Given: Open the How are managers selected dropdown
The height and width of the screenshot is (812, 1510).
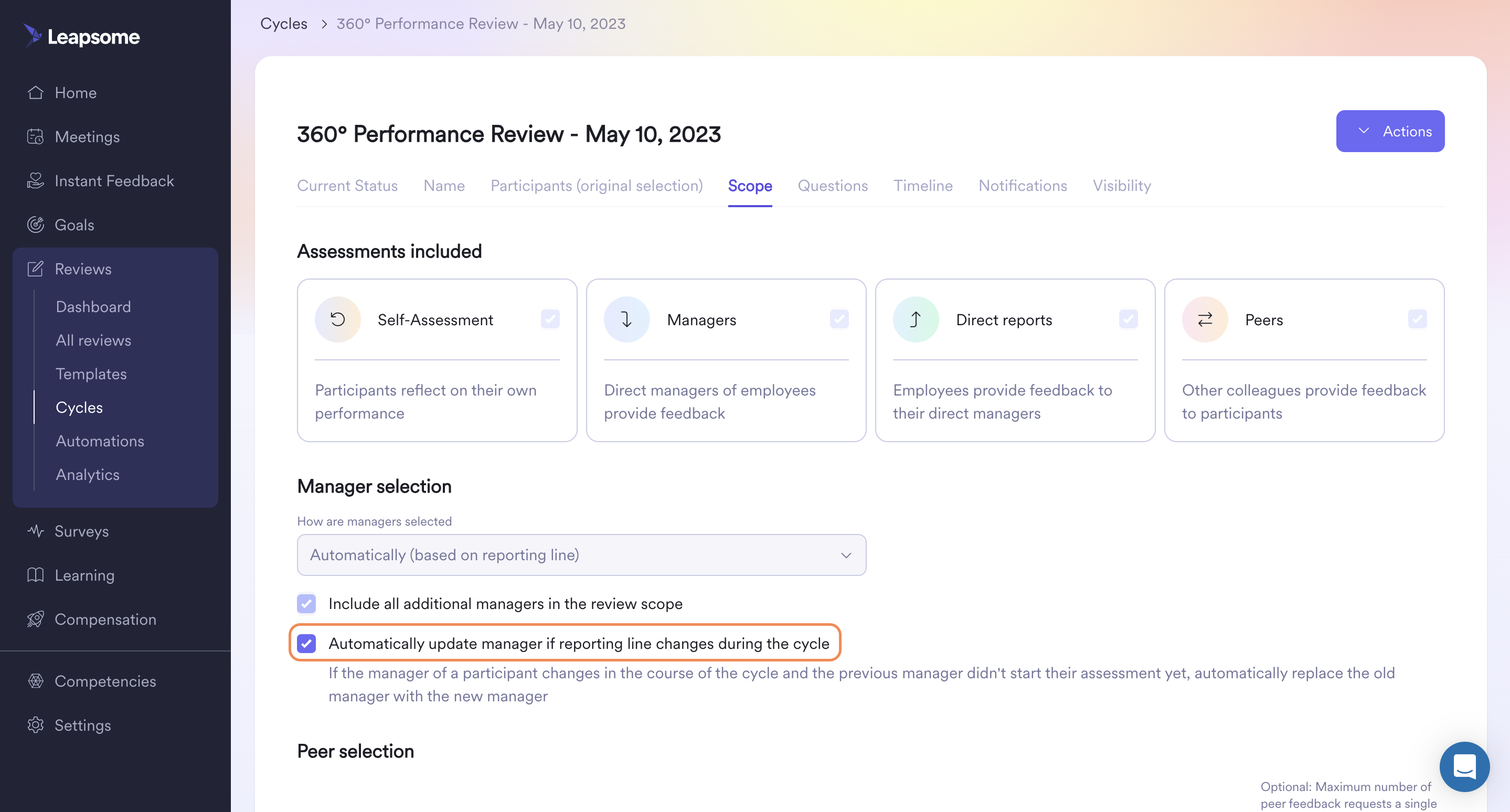Looking at the screenshot, I should tap(581, 555).
